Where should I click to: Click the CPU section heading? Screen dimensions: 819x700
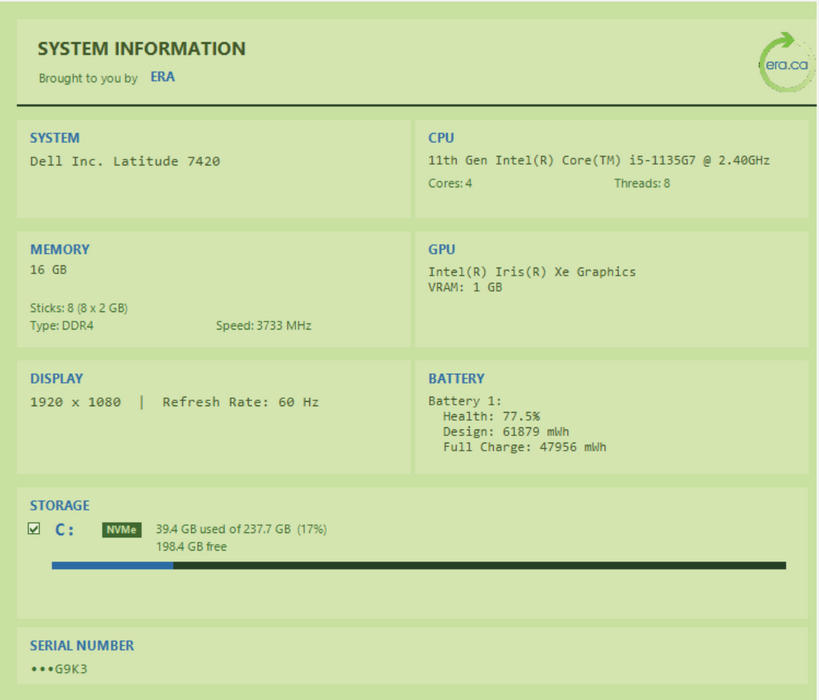[x=441, y=138]
